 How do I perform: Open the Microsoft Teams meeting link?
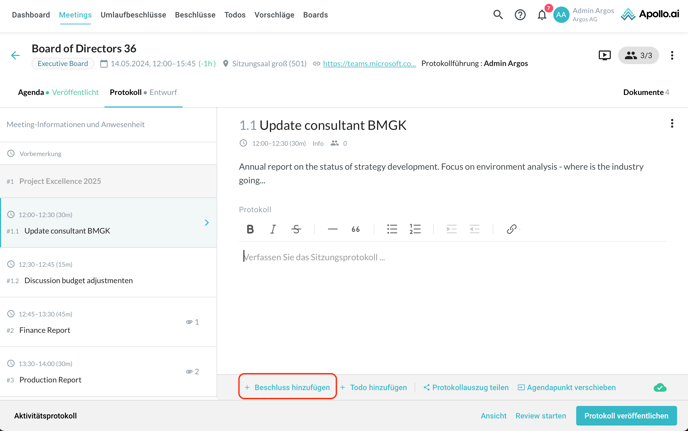pos(369,63)
